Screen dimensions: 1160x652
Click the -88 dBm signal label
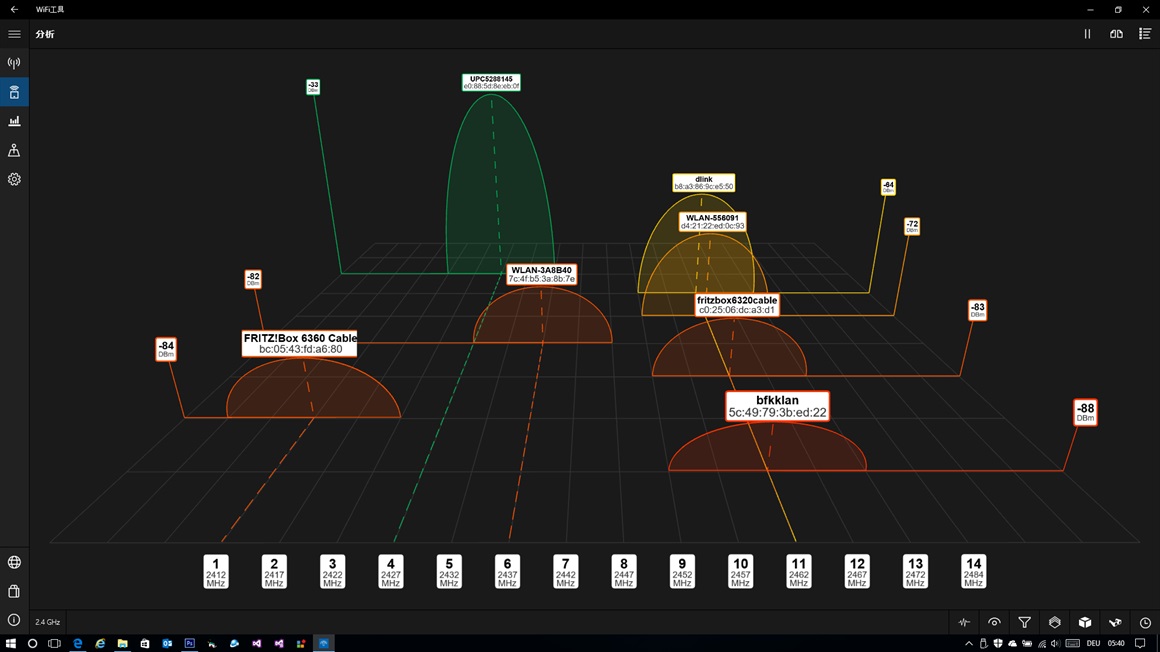1085,411
